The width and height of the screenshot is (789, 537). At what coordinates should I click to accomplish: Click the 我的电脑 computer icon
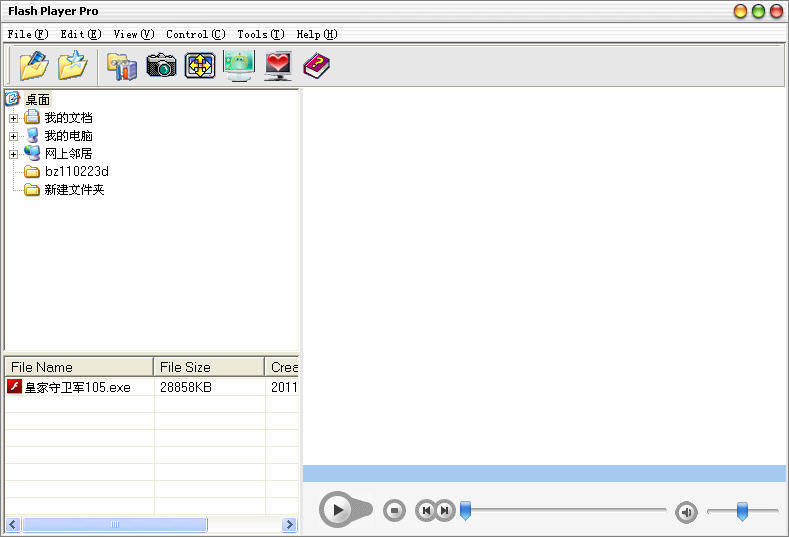32,135
